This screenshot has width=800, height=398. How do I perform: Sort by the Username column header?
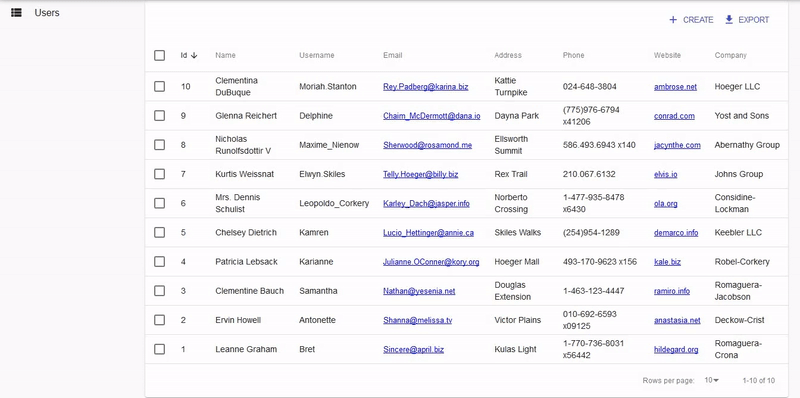317,55
